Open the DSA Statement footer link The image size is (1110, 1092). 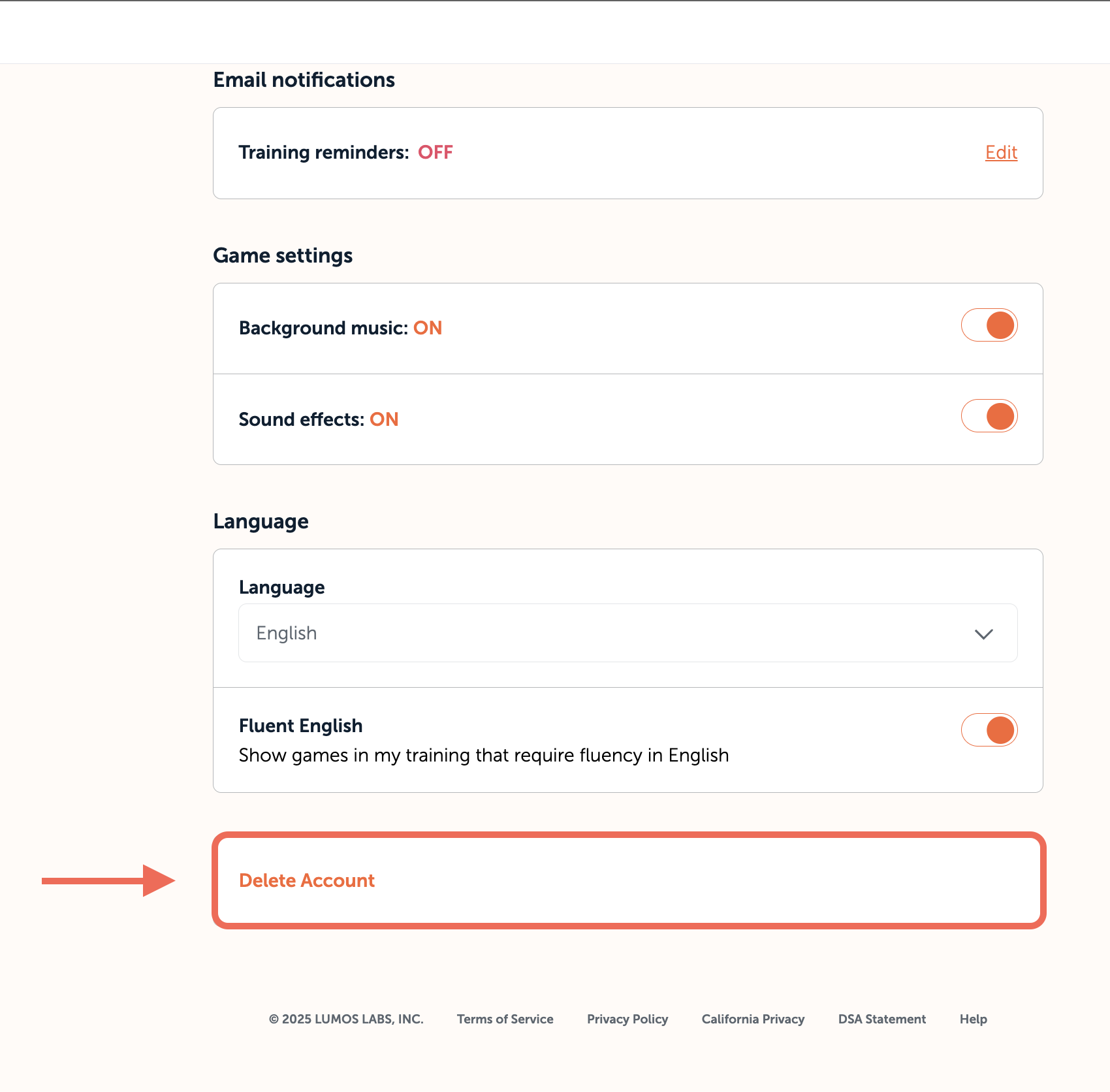click(x=881, y=1019)
